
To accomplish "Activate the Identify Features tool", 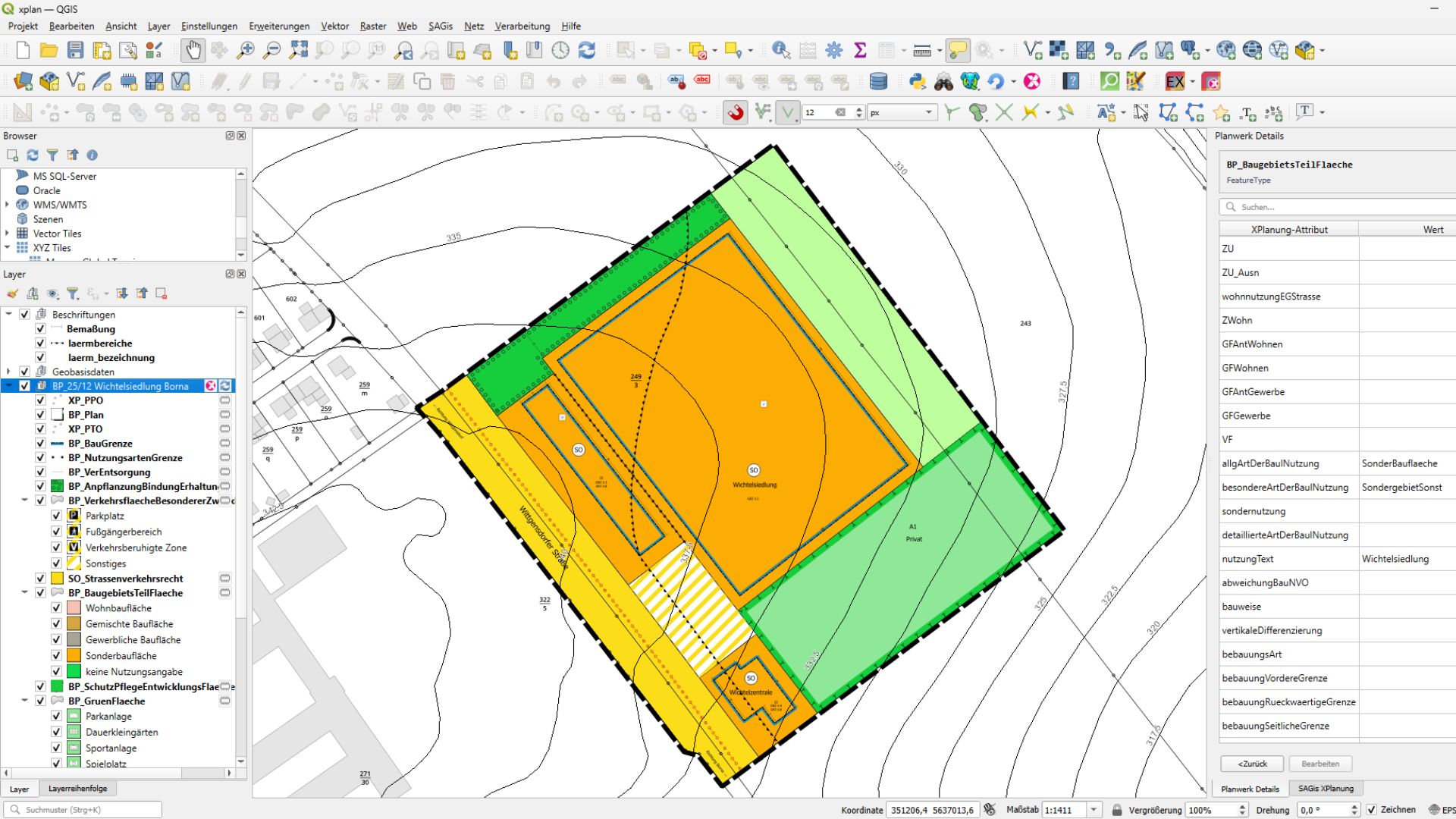I will coord(780,51).
